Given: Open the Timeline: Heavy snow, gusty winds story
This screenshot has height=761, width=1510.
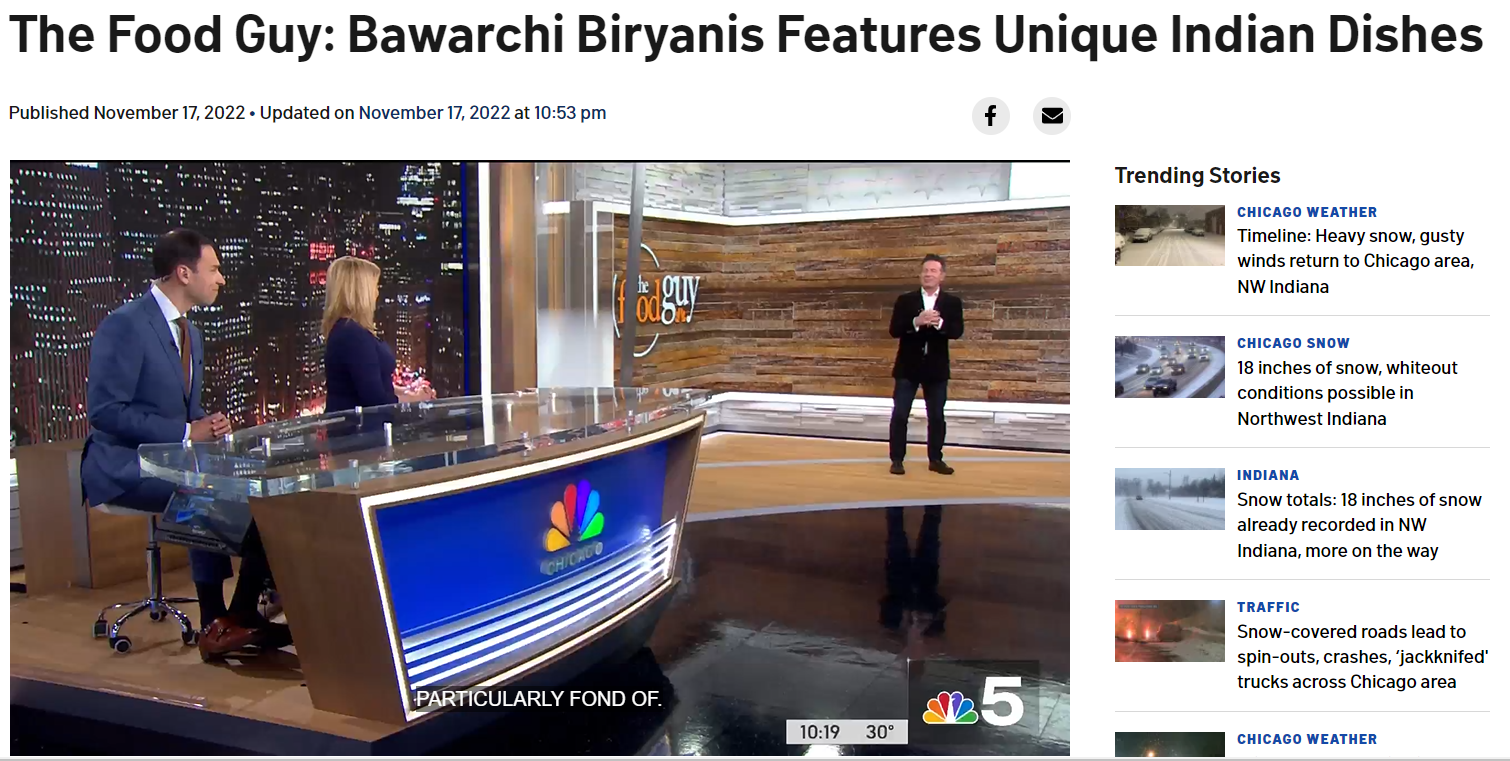Looking at the screenshot, I should coord(1355,261).
